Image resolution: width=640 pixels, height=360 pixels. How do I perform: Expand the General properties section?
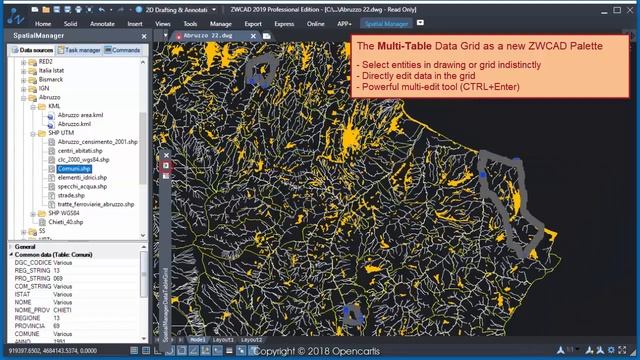point(11,247)
